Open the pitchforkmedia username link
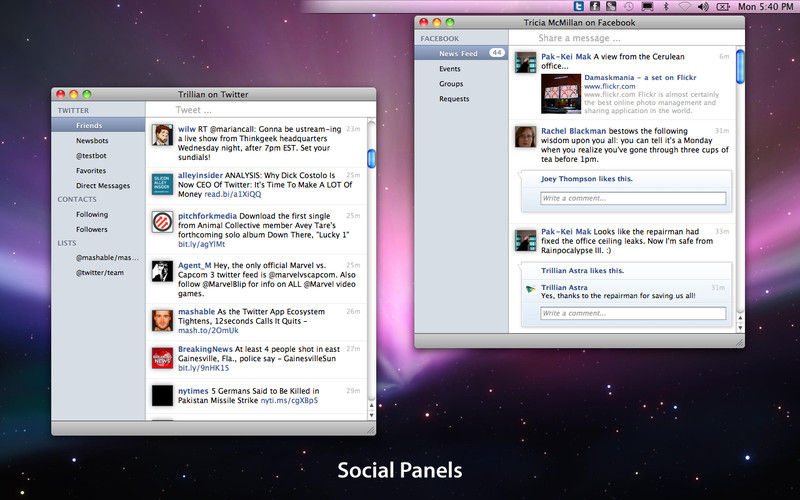The image size is (800, 500). click(207, 216)
